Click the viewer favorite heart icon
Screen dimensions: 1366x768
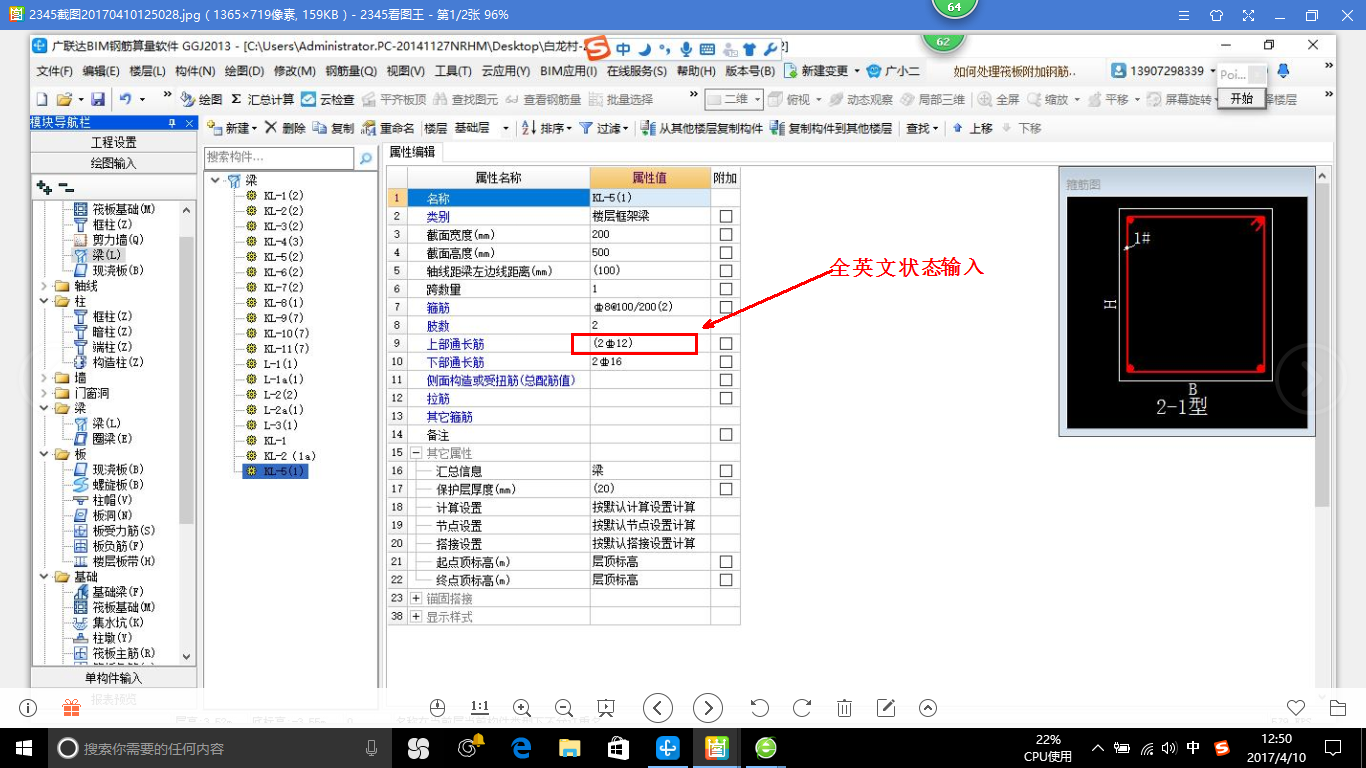pos(1295,708)
